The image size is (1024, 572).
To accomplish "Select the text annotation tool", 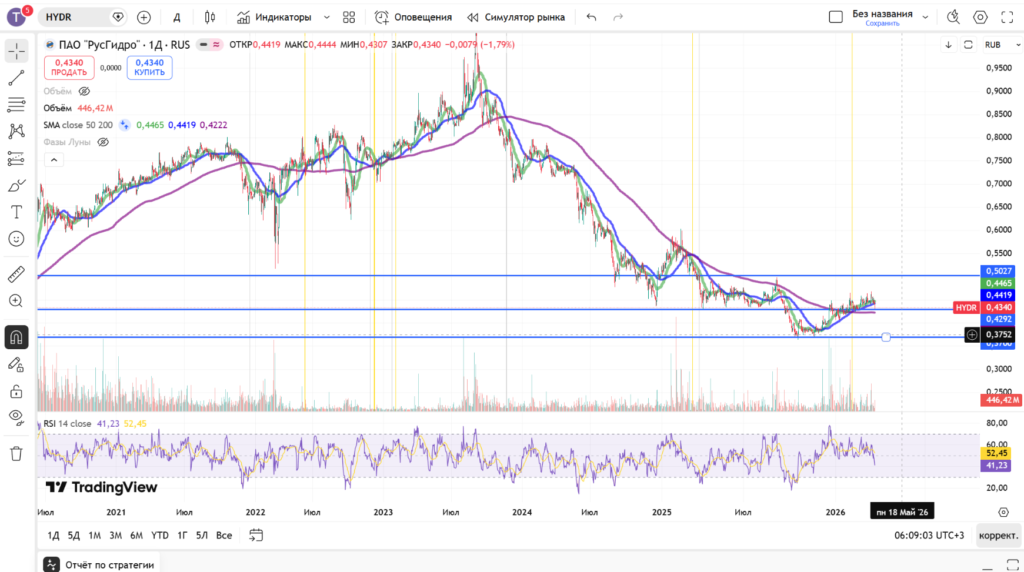I will [x=16, y=212].
